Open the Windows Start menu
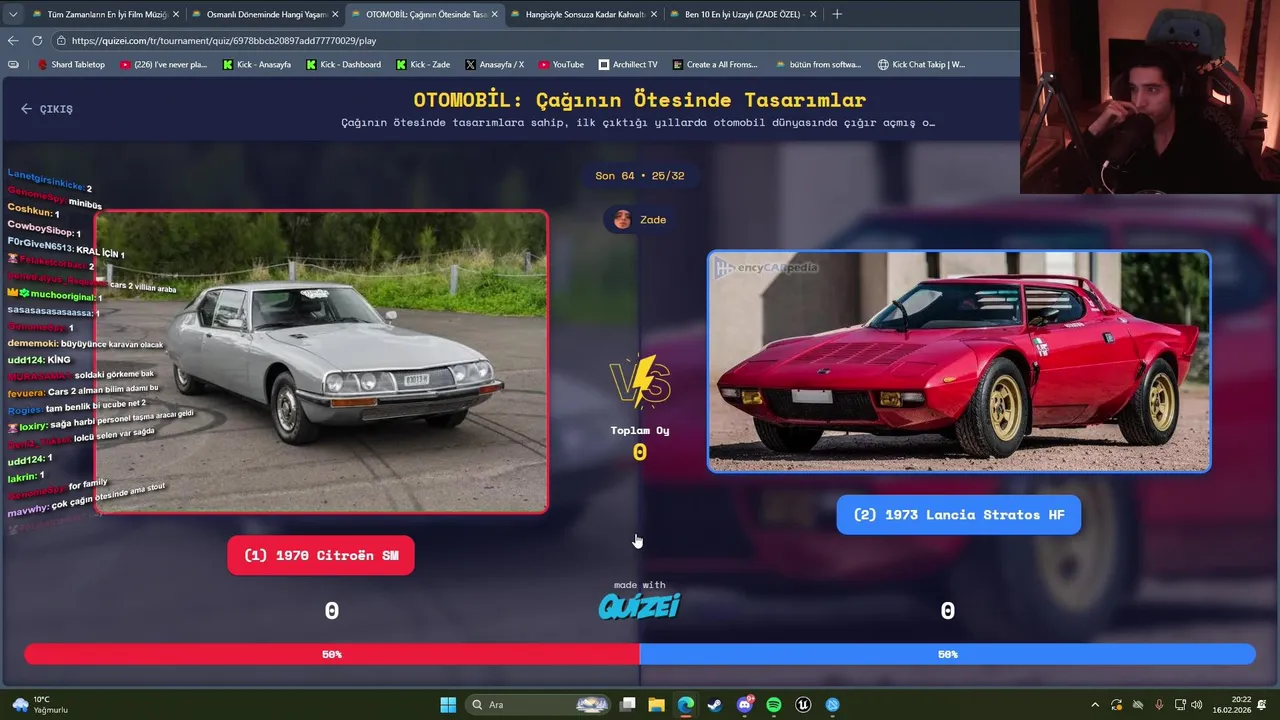 coord(448,704)
